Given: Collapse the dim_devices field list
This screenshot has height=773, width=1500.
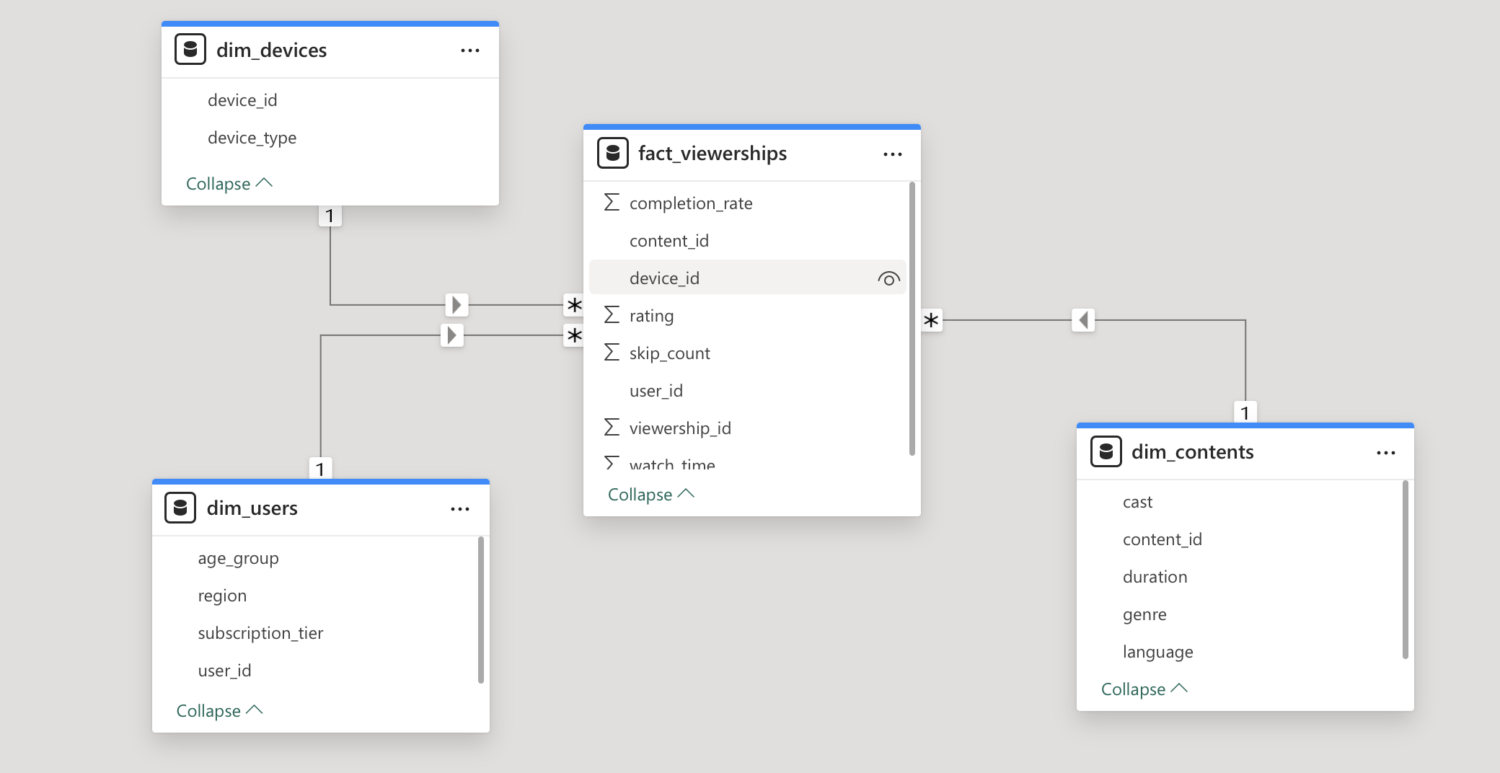Looking at the screenshot, I should tap(229, 183).
